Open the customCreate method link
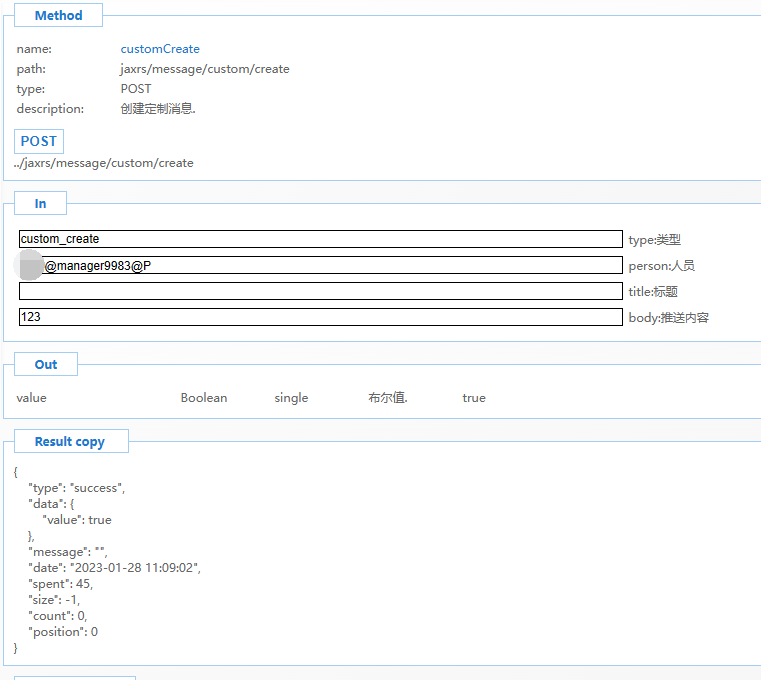This screenshot has height=680, width=761. coord(160,49)
